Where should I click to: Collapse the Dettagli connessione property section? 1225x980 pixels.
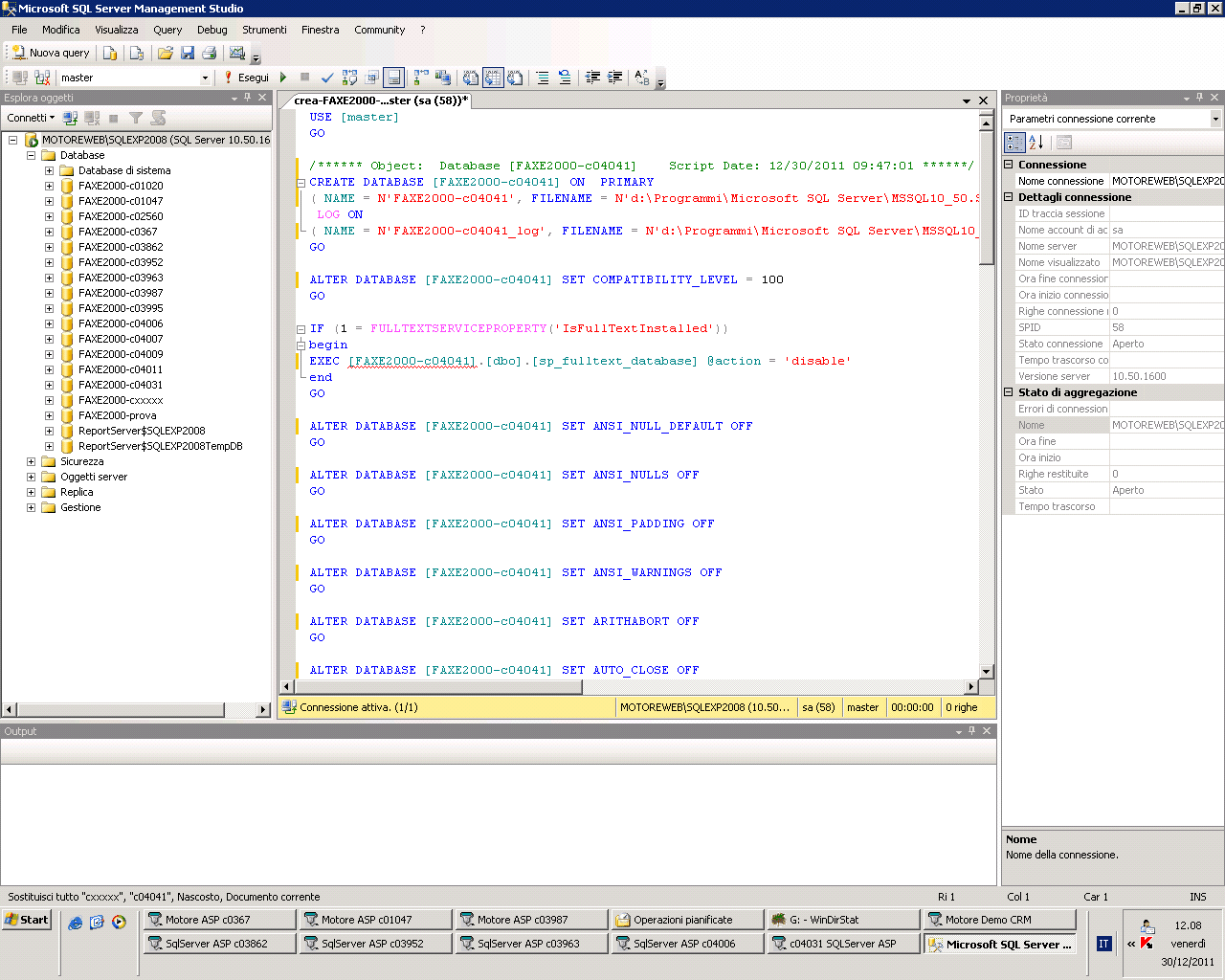(x=1009, y=197)
